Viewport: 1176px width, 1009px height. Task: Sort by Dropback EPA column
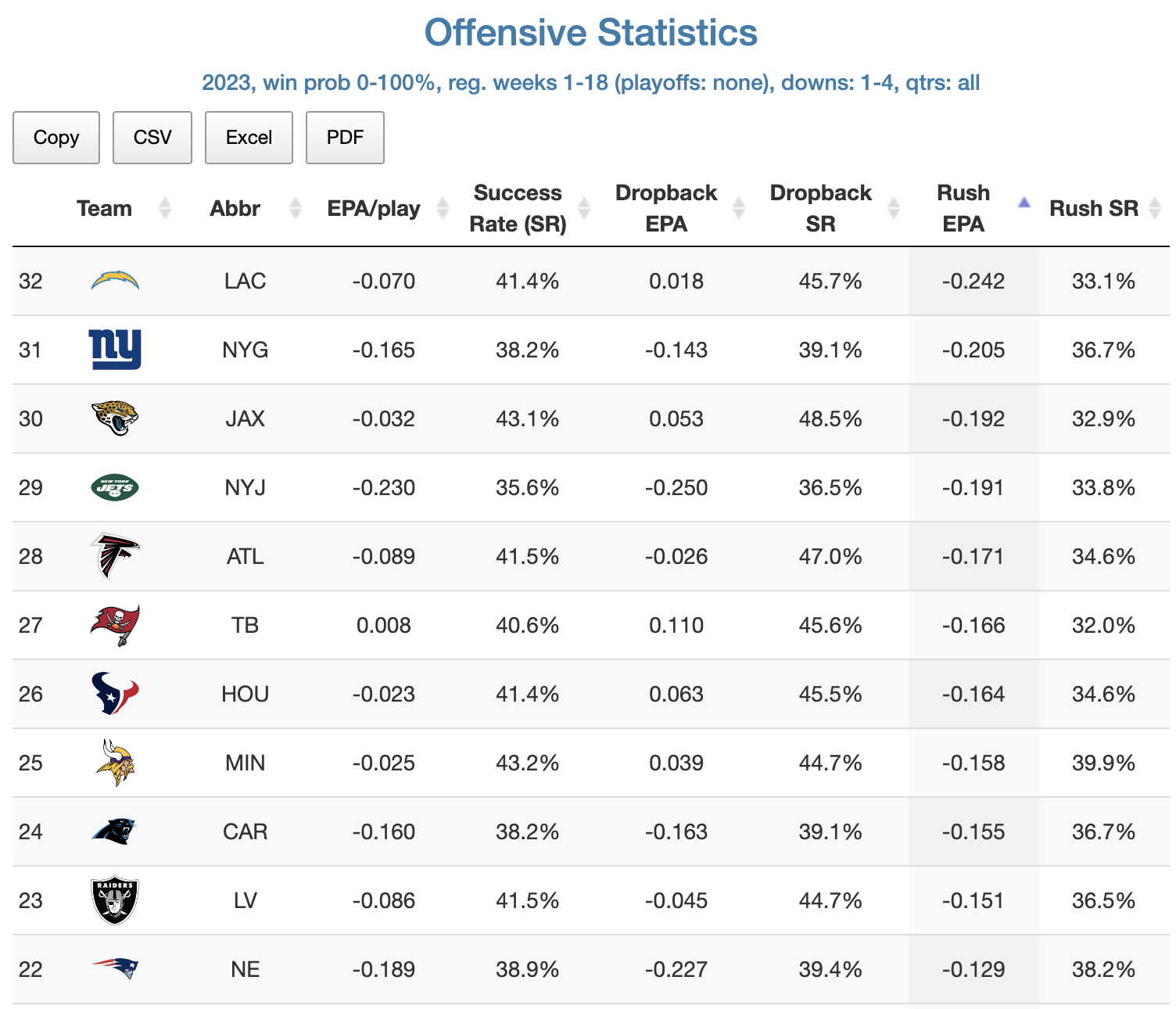click(x=666, y=209)
